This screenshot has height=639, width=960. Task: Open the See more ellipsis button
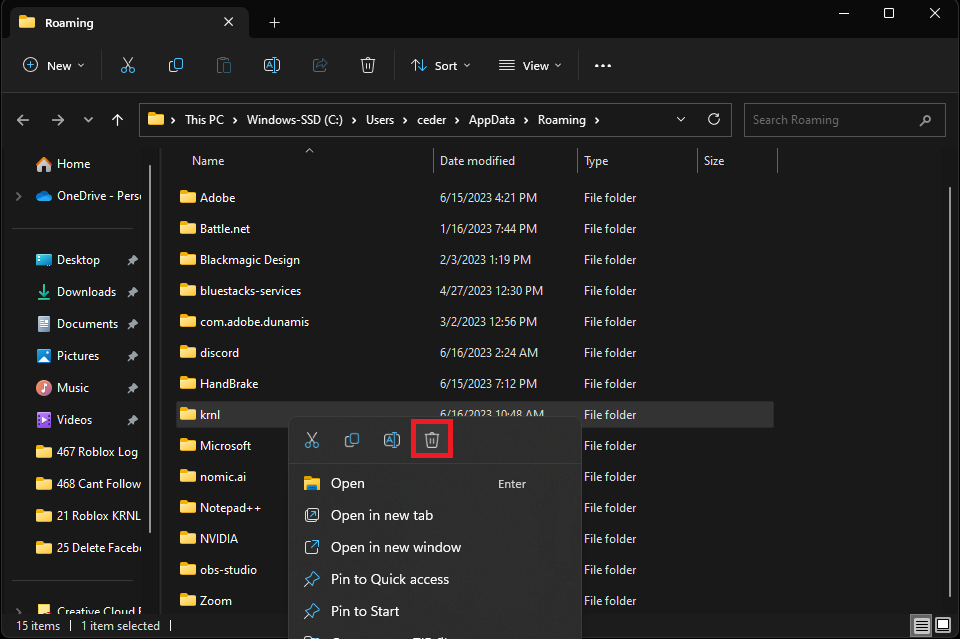(602, 65)
